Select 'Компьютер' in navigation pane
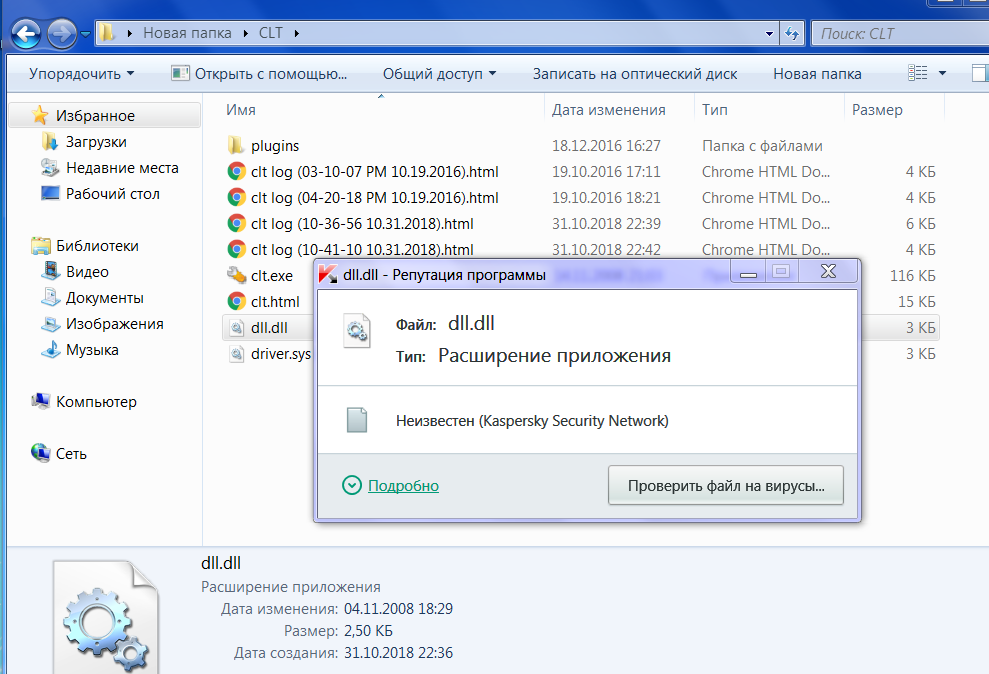Image resolution: width=989 pixels, height=674 pixels. 97,402
